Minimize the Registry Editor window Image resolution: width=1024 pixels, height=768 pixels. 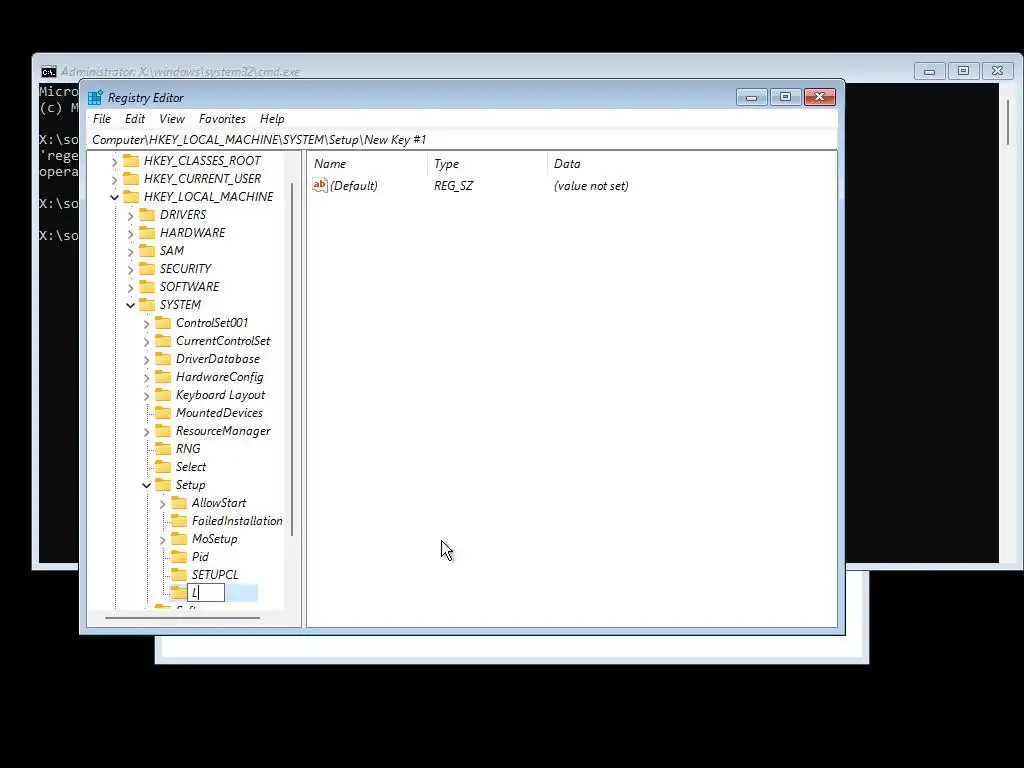pyautogui.click(x=751, y=97)
